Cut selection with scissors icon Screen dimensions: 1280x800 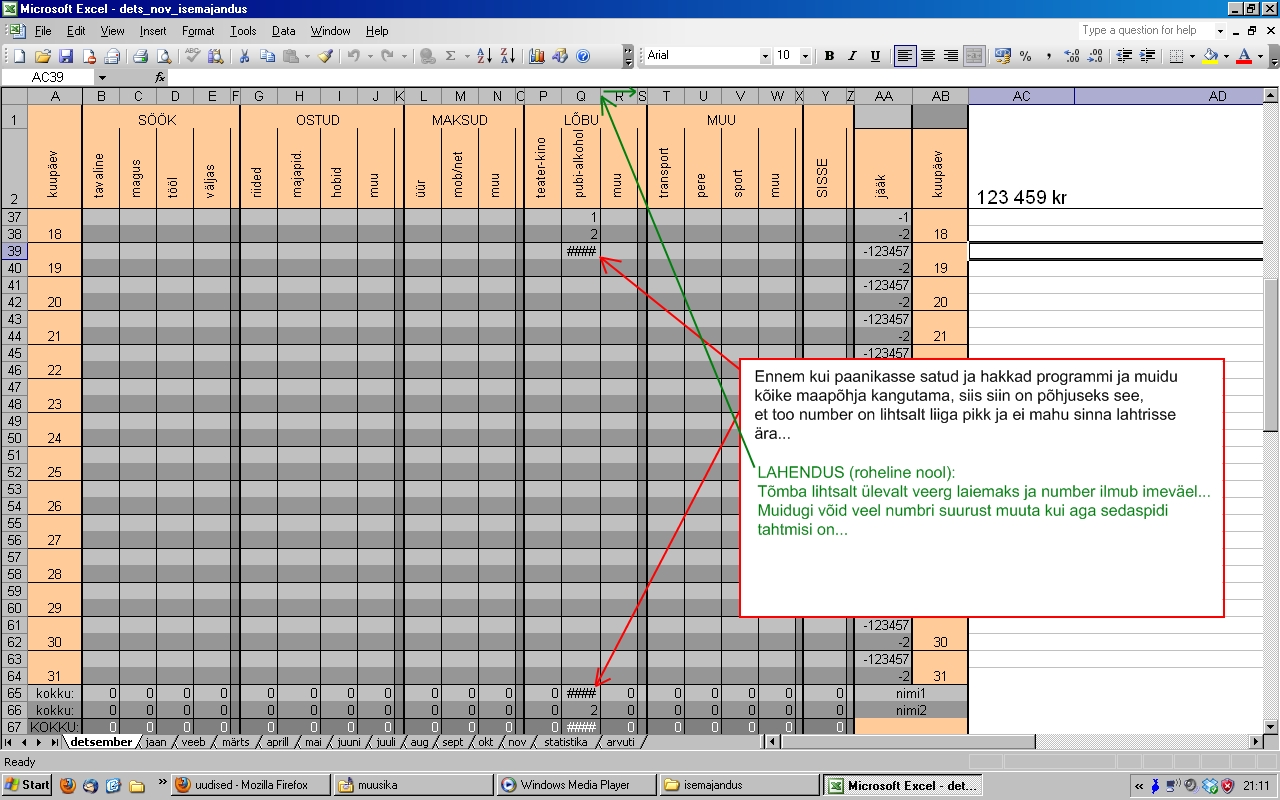pos(244,56)
